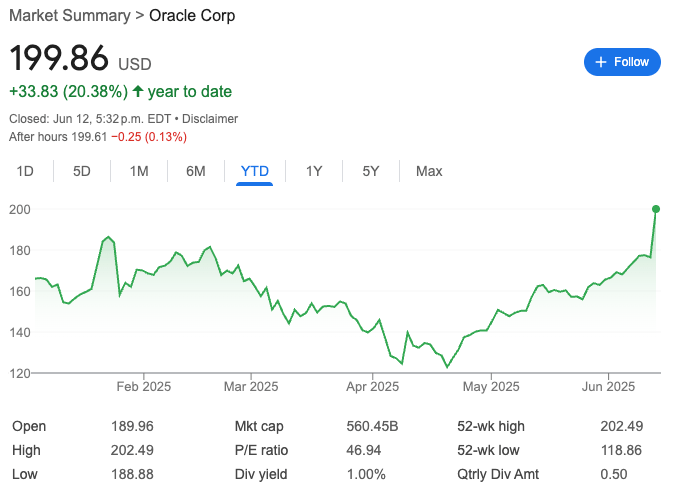684x496 pixels.
Task: Click the 200 y-axis label
Action: coord(20,209)
